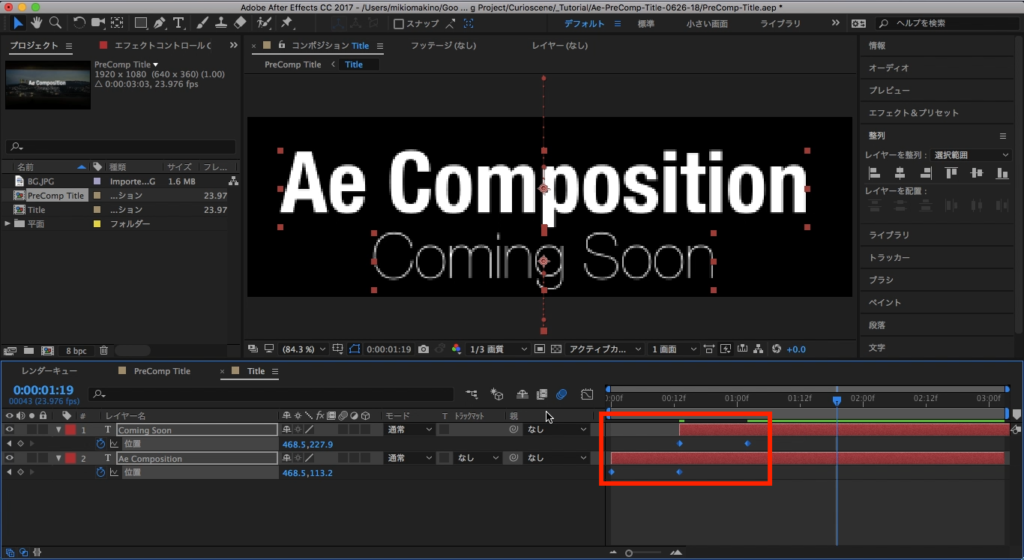
Task: Open the プレビュー panel
Action: (889, 90)
